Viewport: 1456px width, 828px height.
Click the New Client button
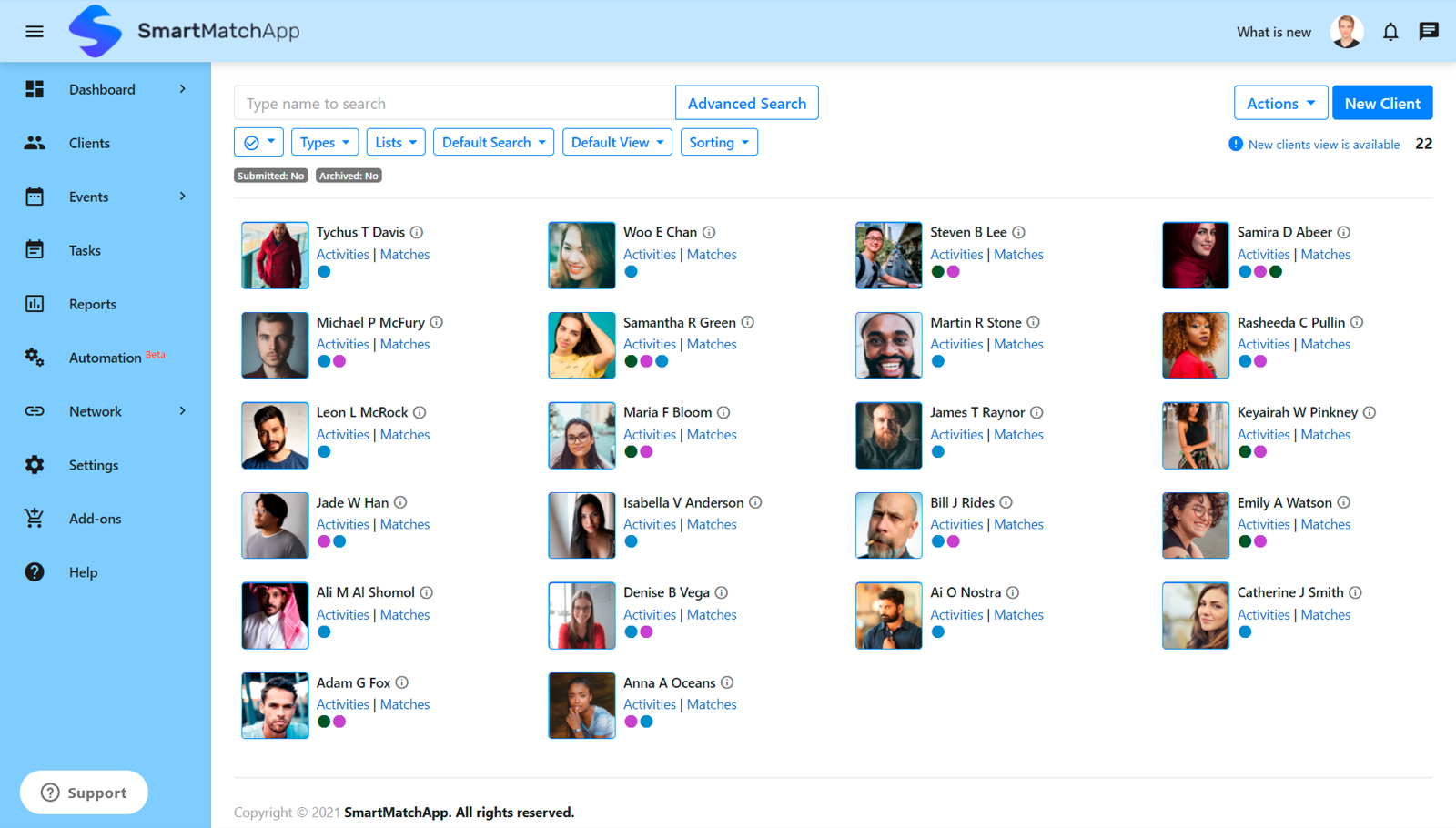(1382, 103)
